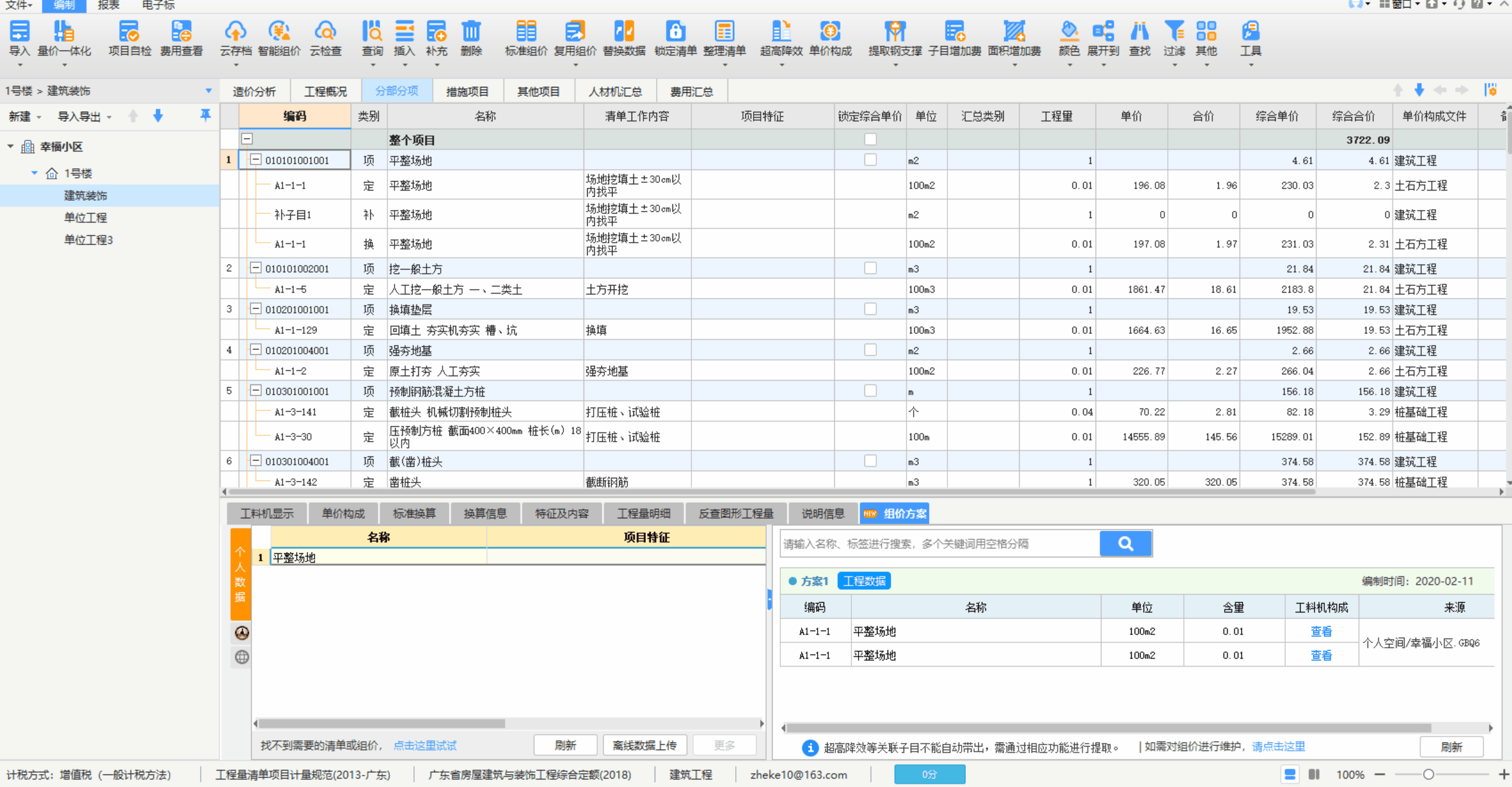
Task: Click 离线数据上传 button
Action: (x=645, y=745)
